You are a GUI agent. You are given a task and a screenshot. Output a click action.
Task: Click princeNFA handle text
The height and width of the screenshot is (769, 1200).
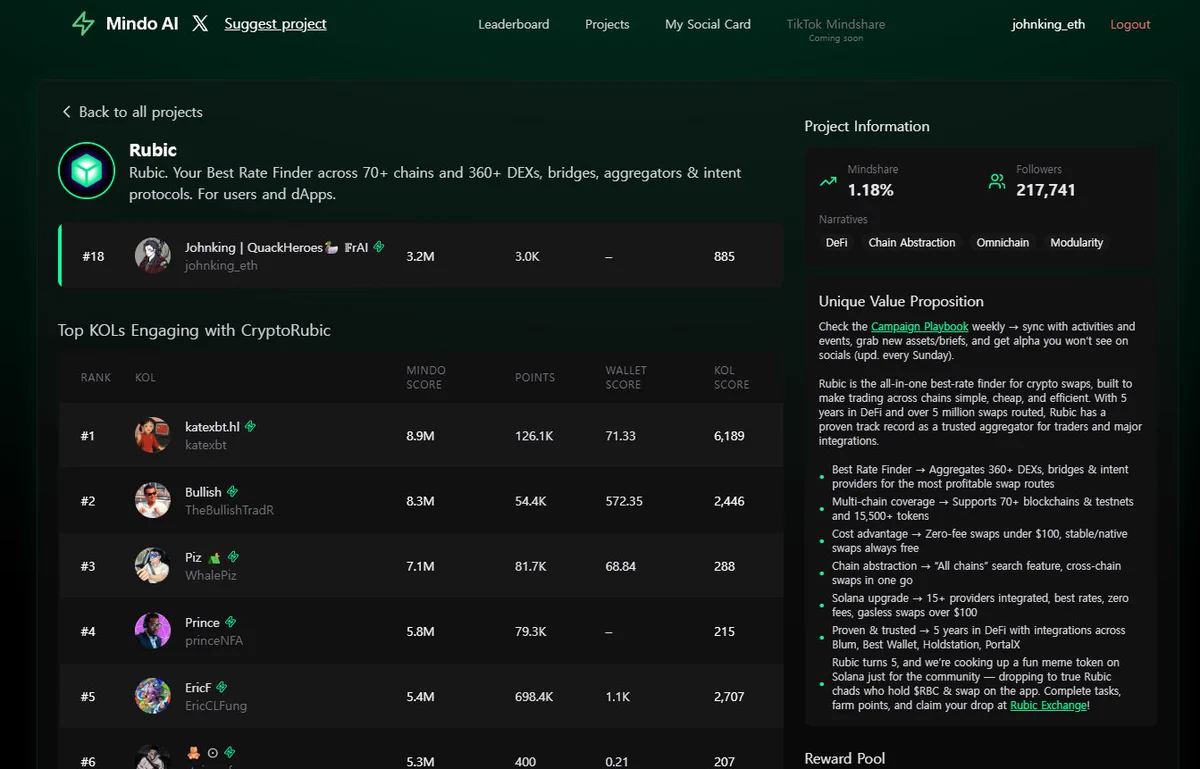214,641
